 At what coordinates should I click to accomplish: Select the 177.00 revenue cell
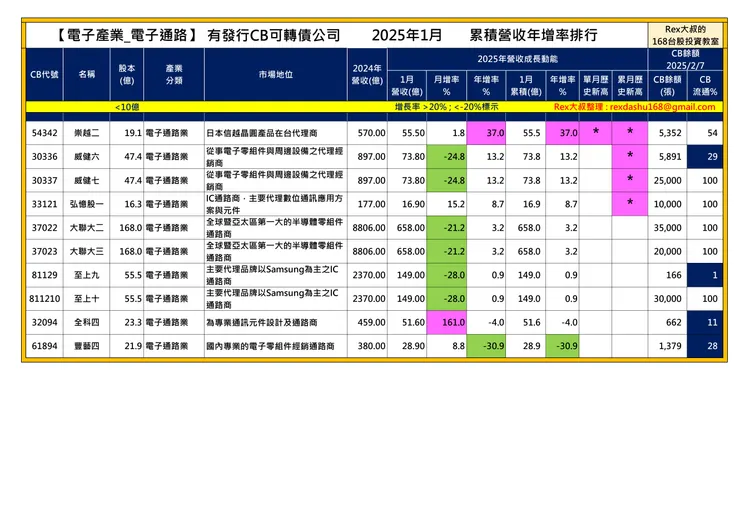click(367, 204)
